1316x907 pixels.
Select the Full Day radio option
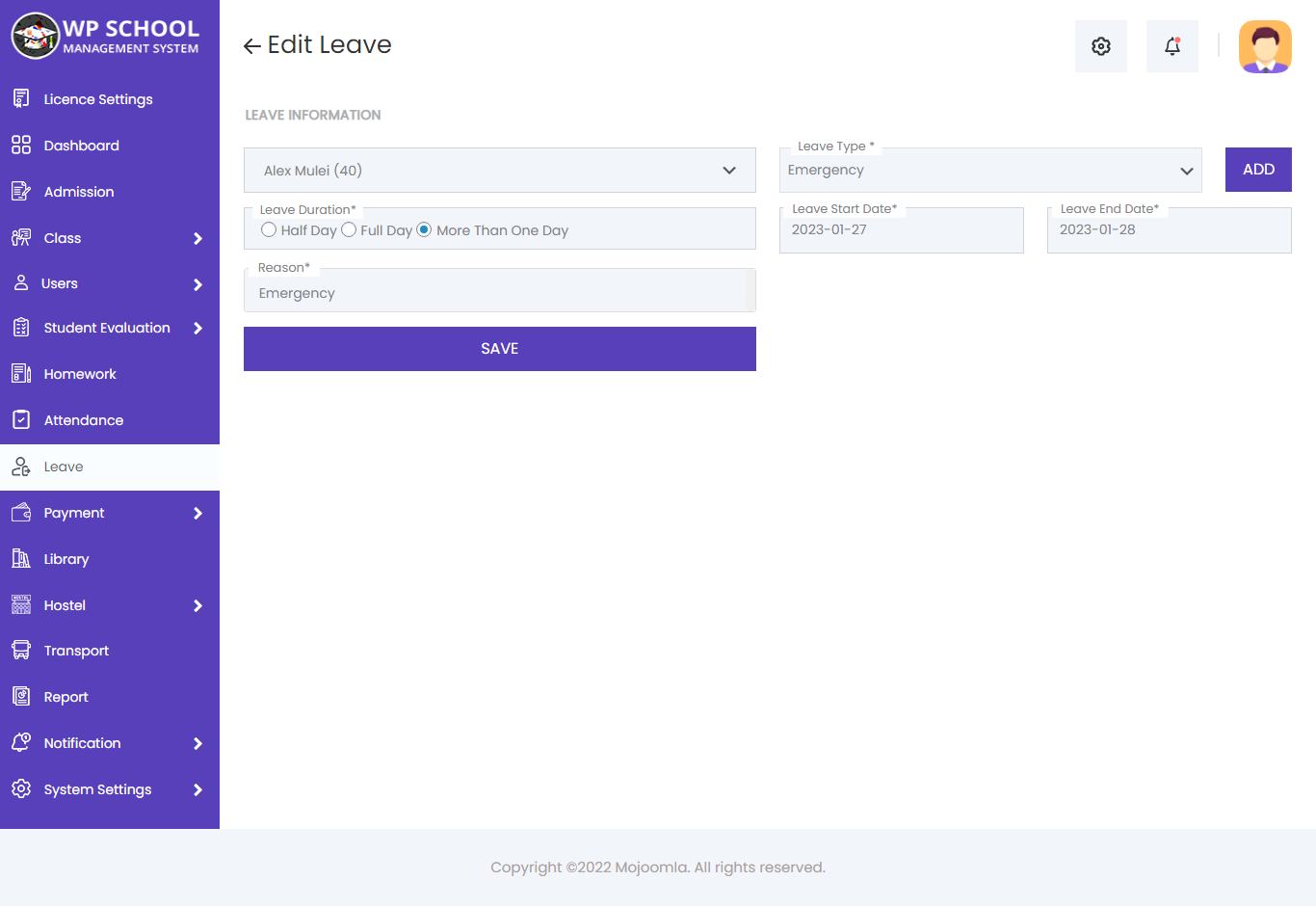coord(349,229)
